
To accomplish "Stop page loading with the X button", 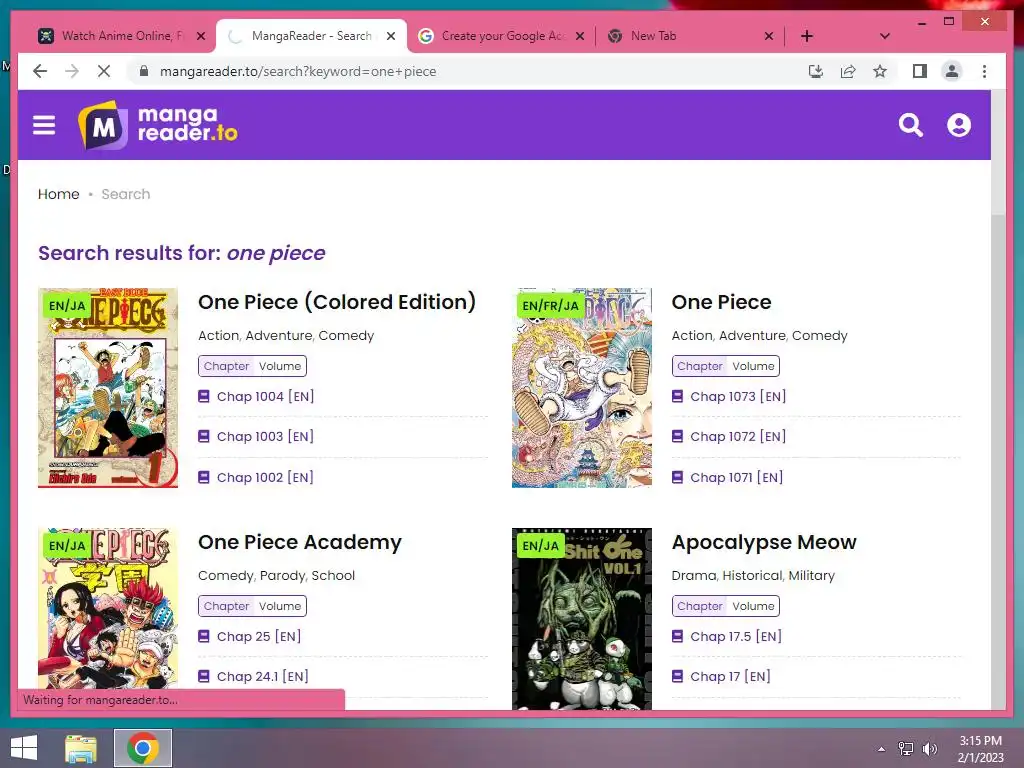I will 104,71.
